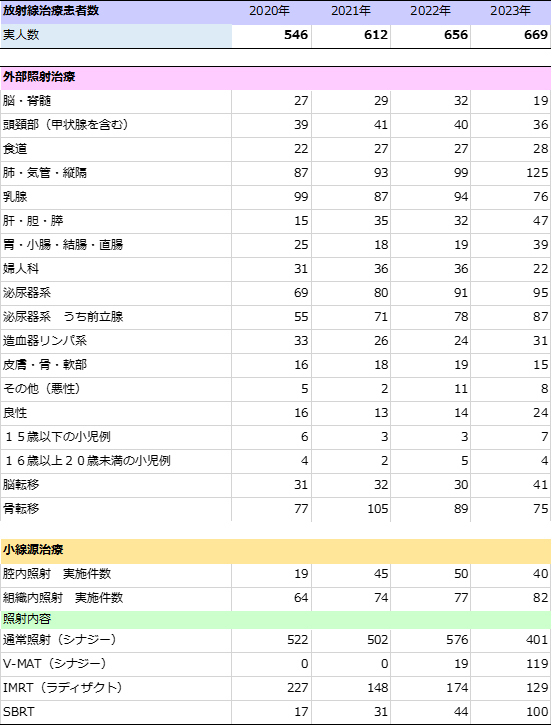
Task: Select the 放射線治療患者数 header cell
Action: point(51,11)
